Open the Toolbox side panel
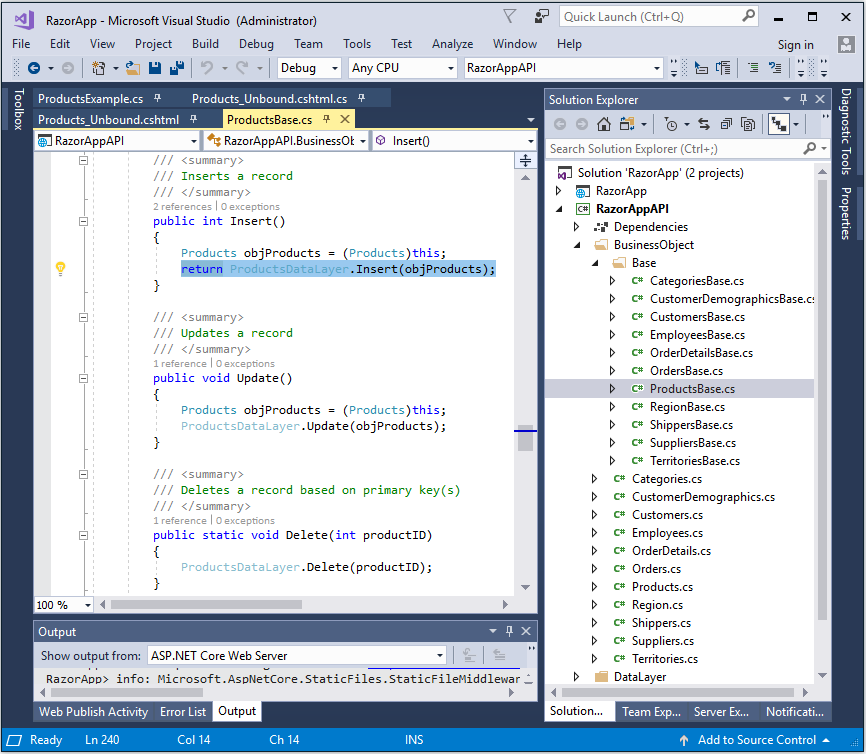 pyautogui.click(x=18, y=109)
